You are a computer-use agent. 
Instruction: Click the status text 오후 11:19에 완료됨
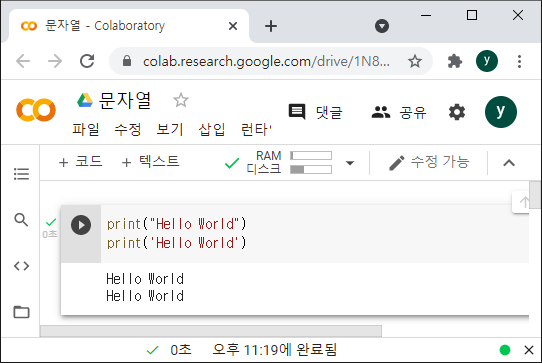tap(274, 350)
